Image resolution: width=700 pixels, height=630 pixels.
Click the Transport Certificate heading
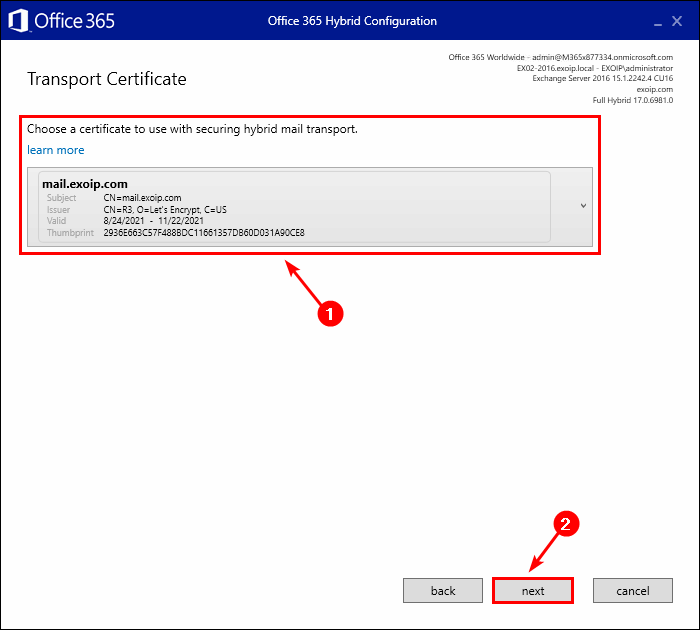coord(107,79)
